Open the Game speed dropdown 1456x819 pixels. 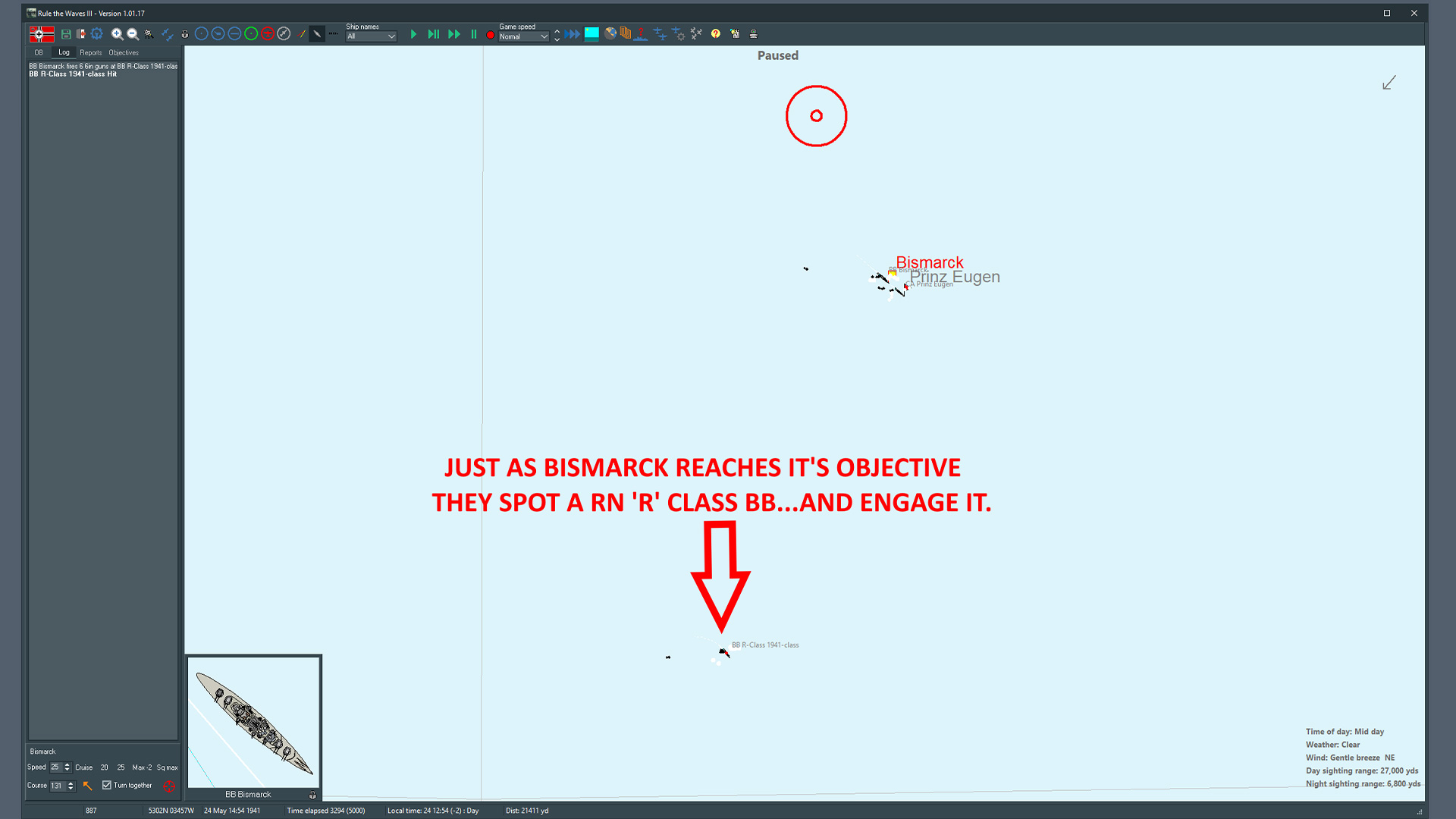click(523, 36)
